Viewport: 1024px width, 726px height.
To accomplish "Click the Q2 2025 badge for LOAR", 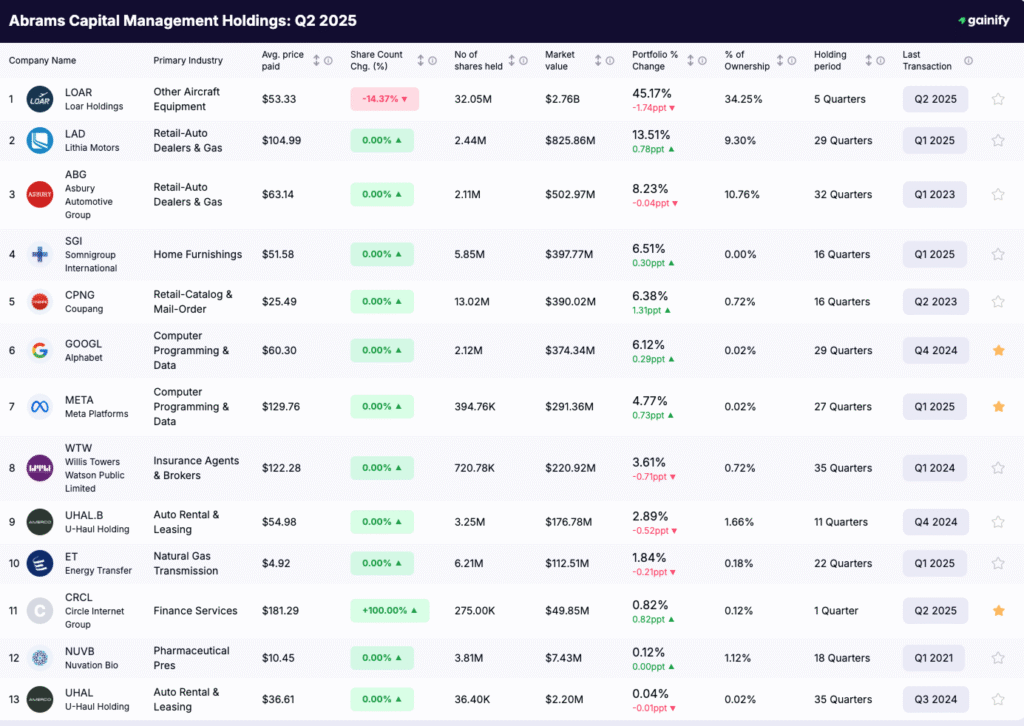I will point(935,99).
